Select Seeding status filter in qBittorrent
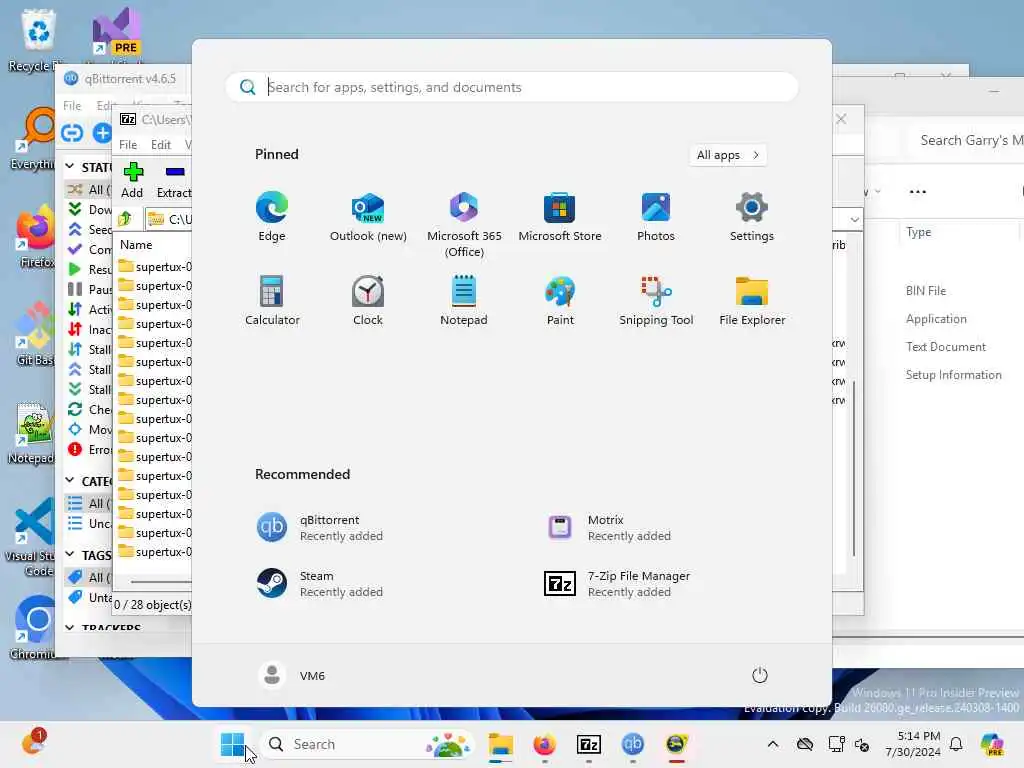This screenshot has height=768, width=1024. click(89, 229)
